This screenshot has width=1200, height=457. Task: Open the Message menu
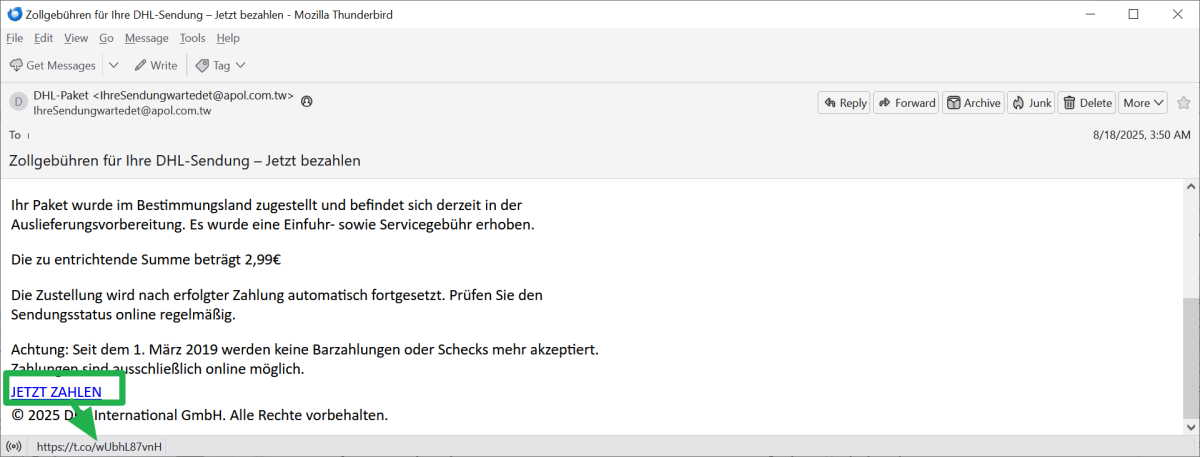(146, 38)
